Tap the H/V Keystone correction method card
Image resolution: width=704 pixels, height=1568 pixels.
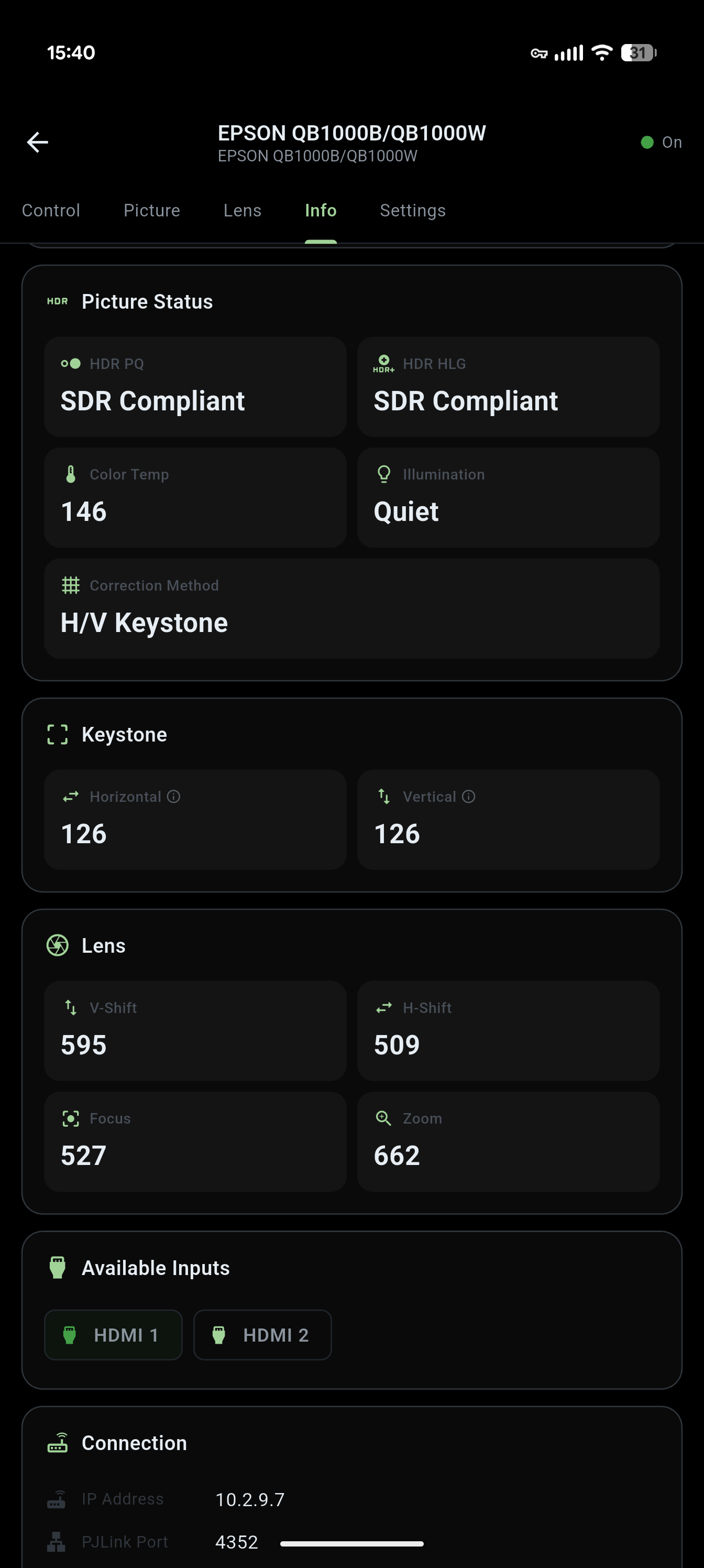(351, 608)
